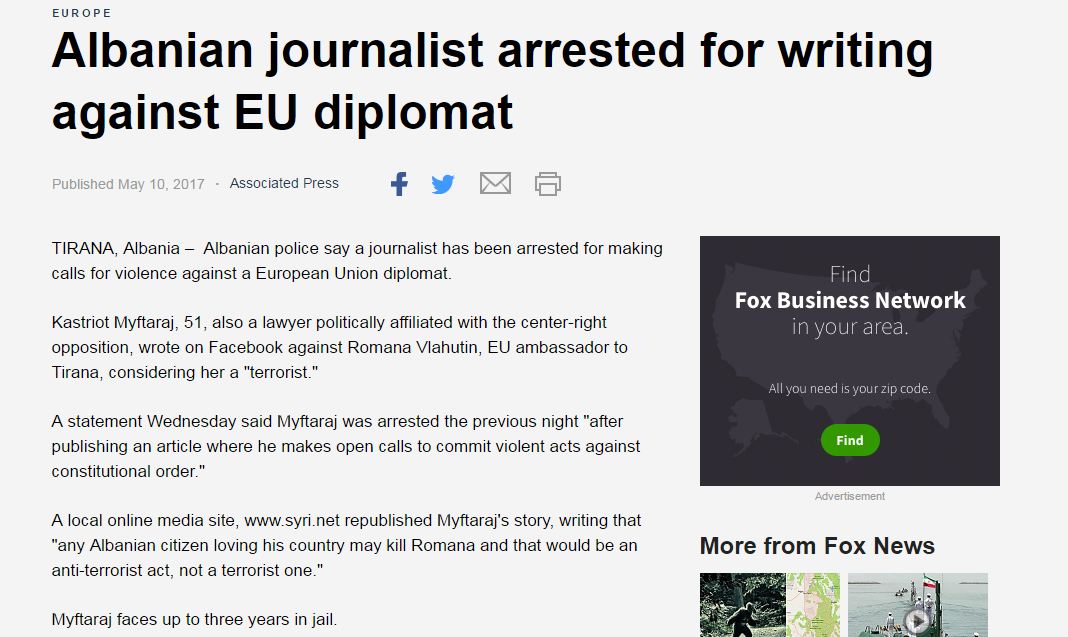
Task: Open the Europe category link
Action: (82, 13)
